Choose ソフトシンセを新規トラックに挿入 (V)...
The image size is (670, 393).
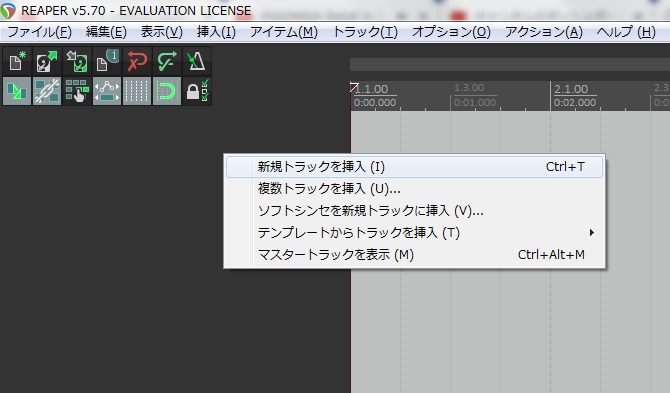point(414,211)
